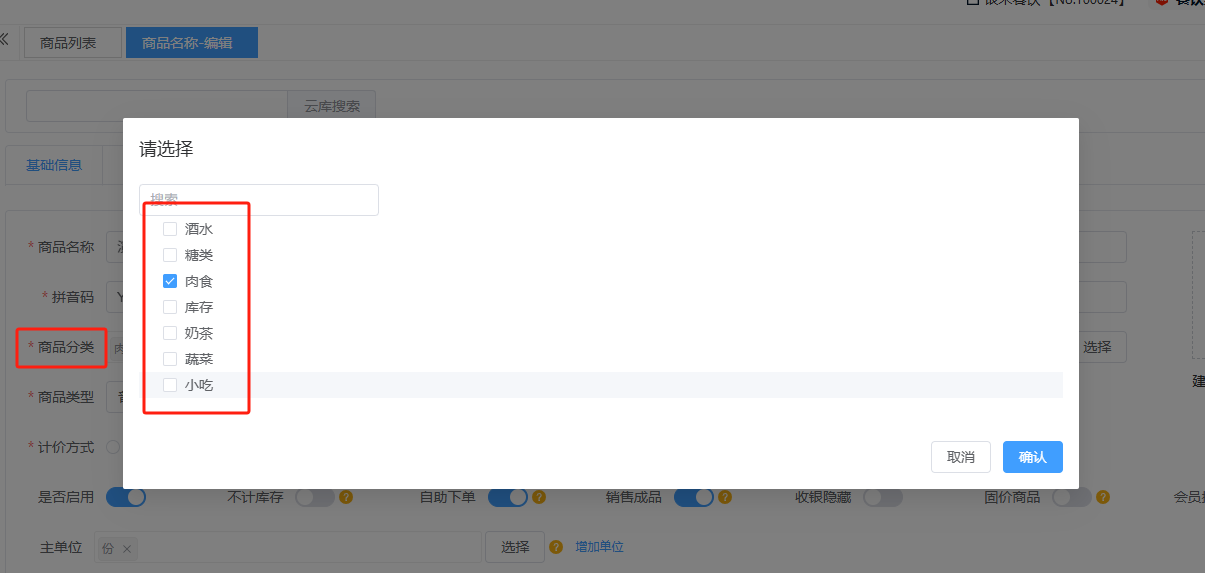
Task: Click help icon next to 固价商品
Action: coord(1103,497)
